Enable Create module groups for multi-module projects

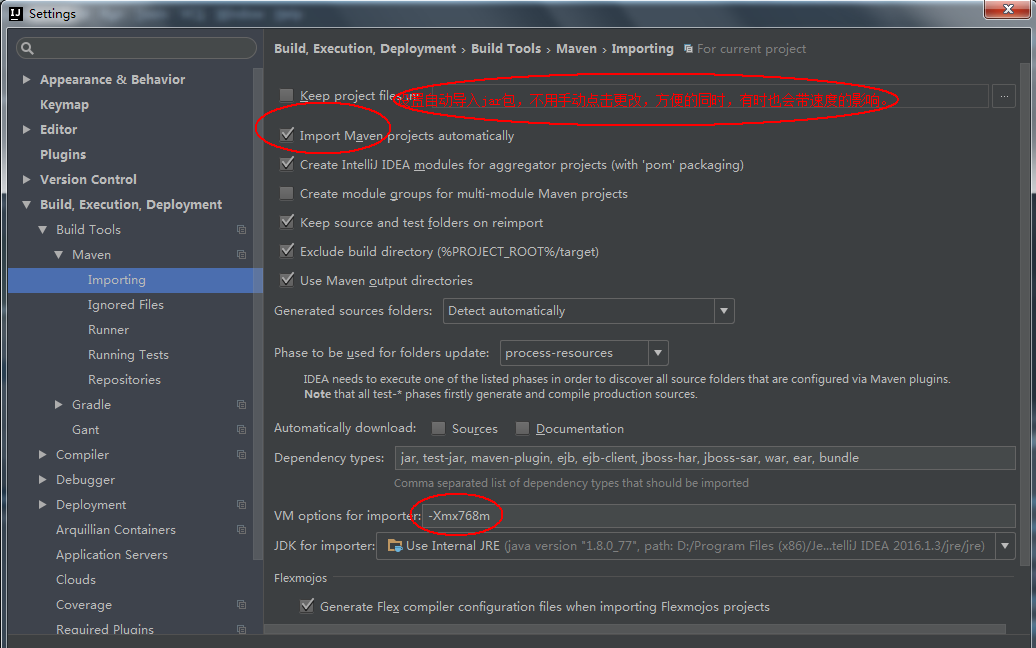pos(287,193)
